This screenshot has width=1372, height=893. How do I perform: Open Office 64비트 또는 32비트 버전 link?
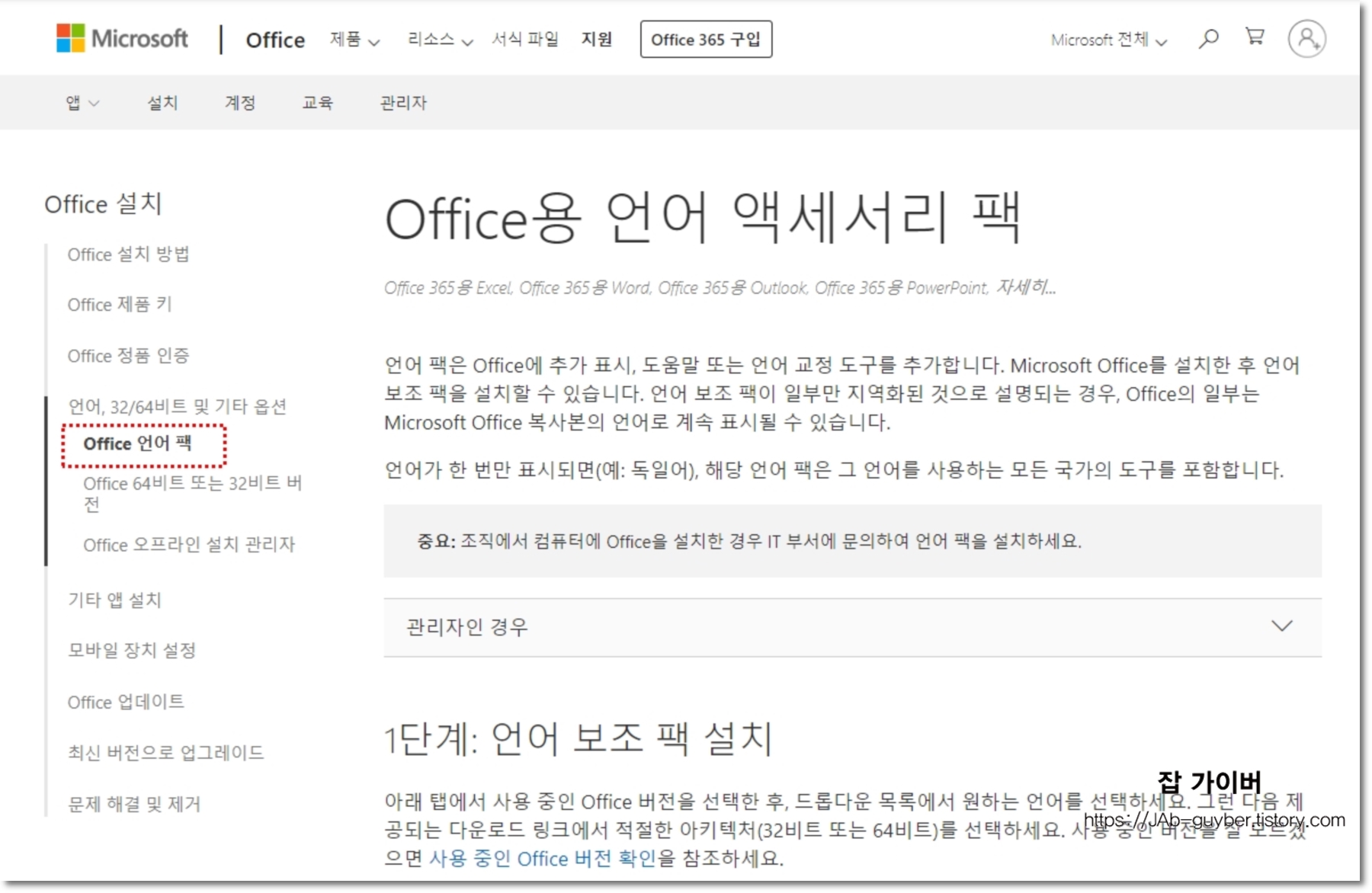193,494
